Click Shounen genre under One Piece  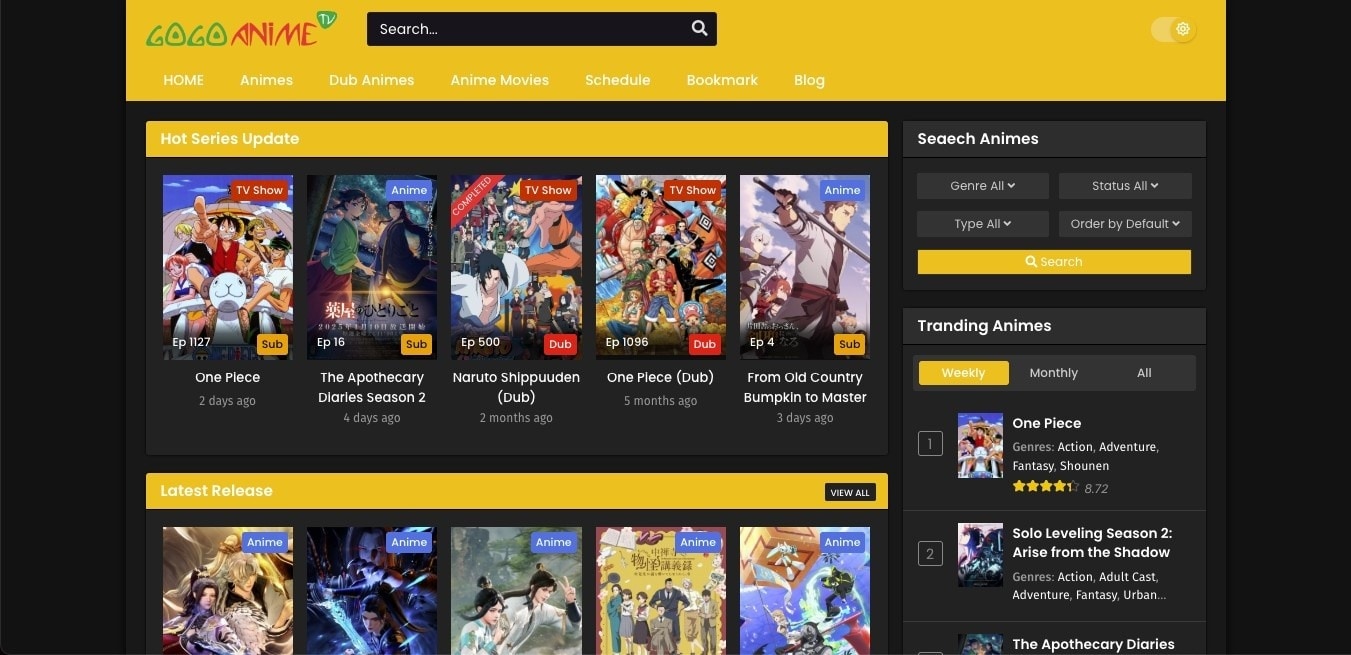[1084, 466]
